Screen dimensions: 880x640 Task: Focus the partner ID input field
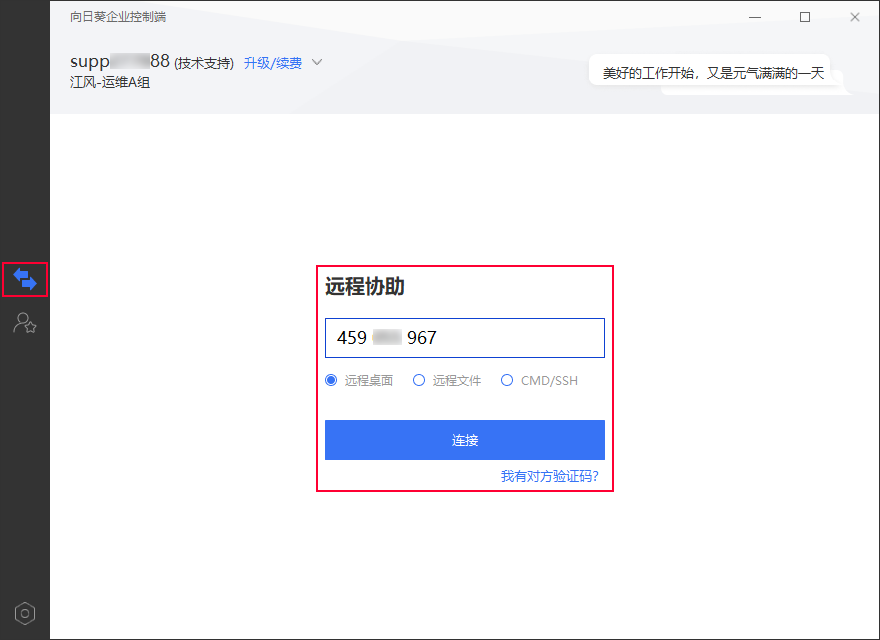point(465,338)
